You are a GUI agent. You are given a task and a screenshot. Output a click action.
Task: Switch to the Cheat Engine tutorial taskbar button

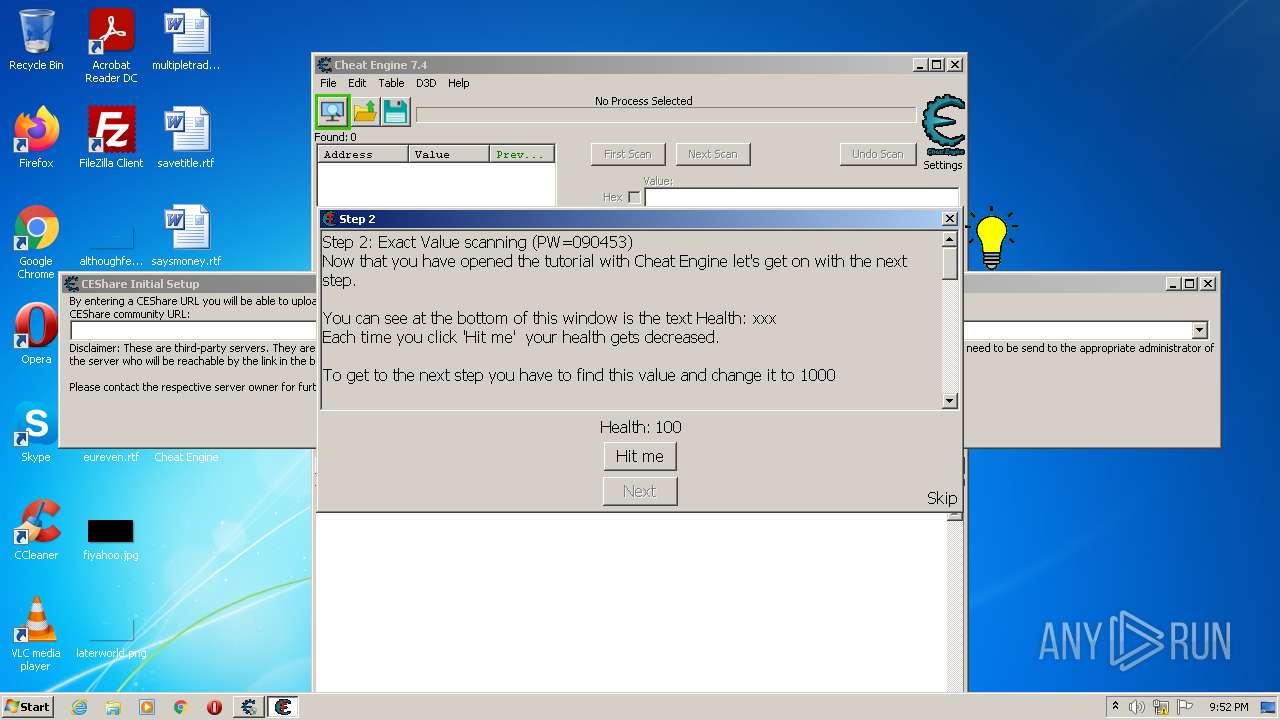pyautogui.click(x=283, y=707)
